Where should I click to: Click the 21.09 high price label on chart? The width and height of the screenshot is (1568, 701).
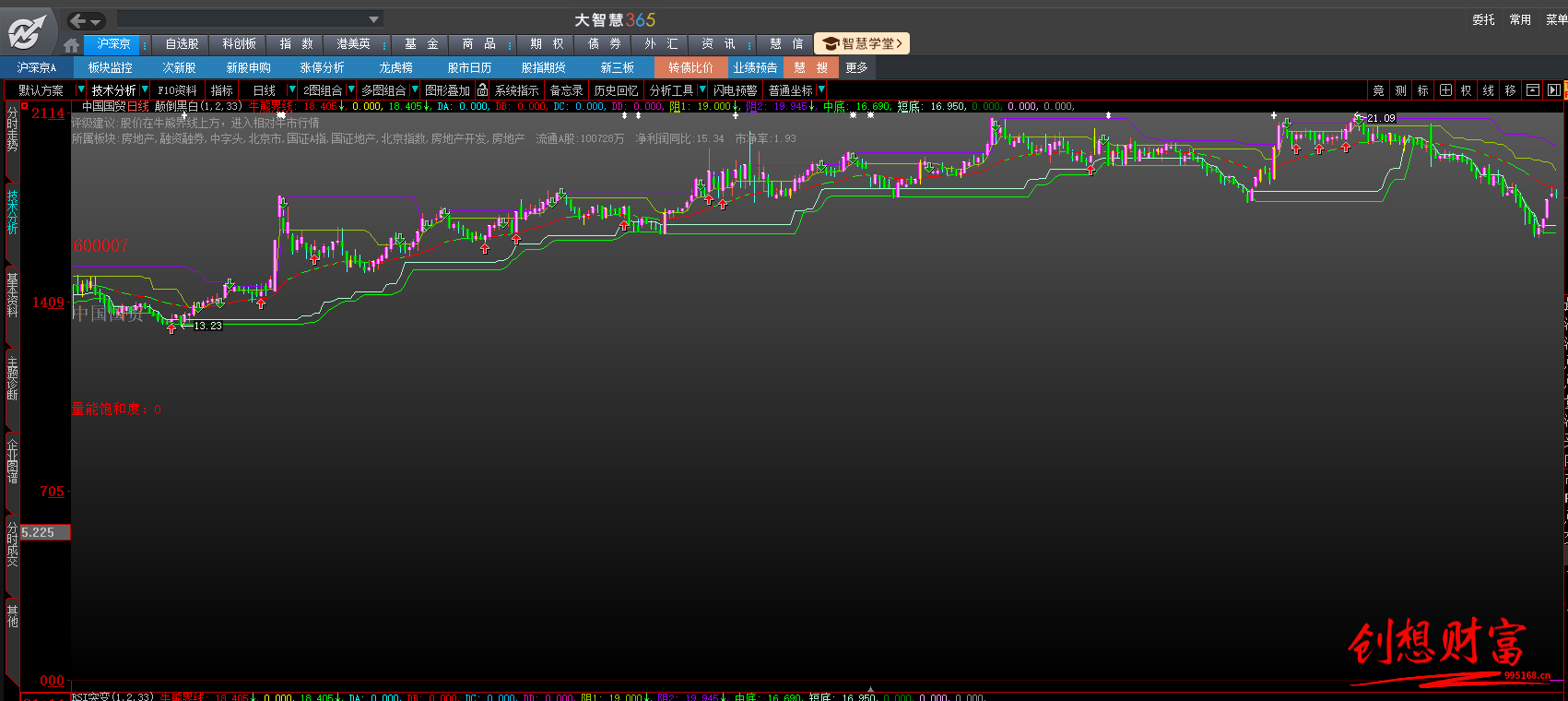click(1381, 118)
